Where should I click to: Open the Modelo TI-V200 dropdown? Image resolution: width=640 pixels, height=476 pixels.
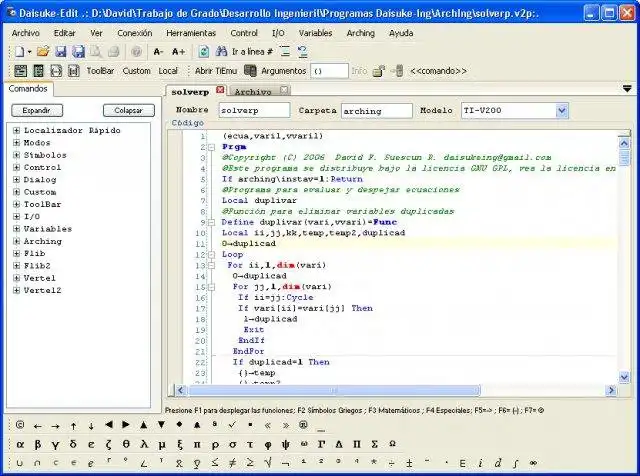[562, 110]
